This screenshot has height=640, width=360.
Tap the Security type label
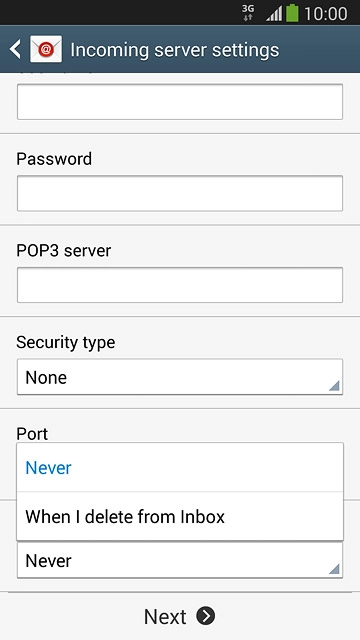65,343
